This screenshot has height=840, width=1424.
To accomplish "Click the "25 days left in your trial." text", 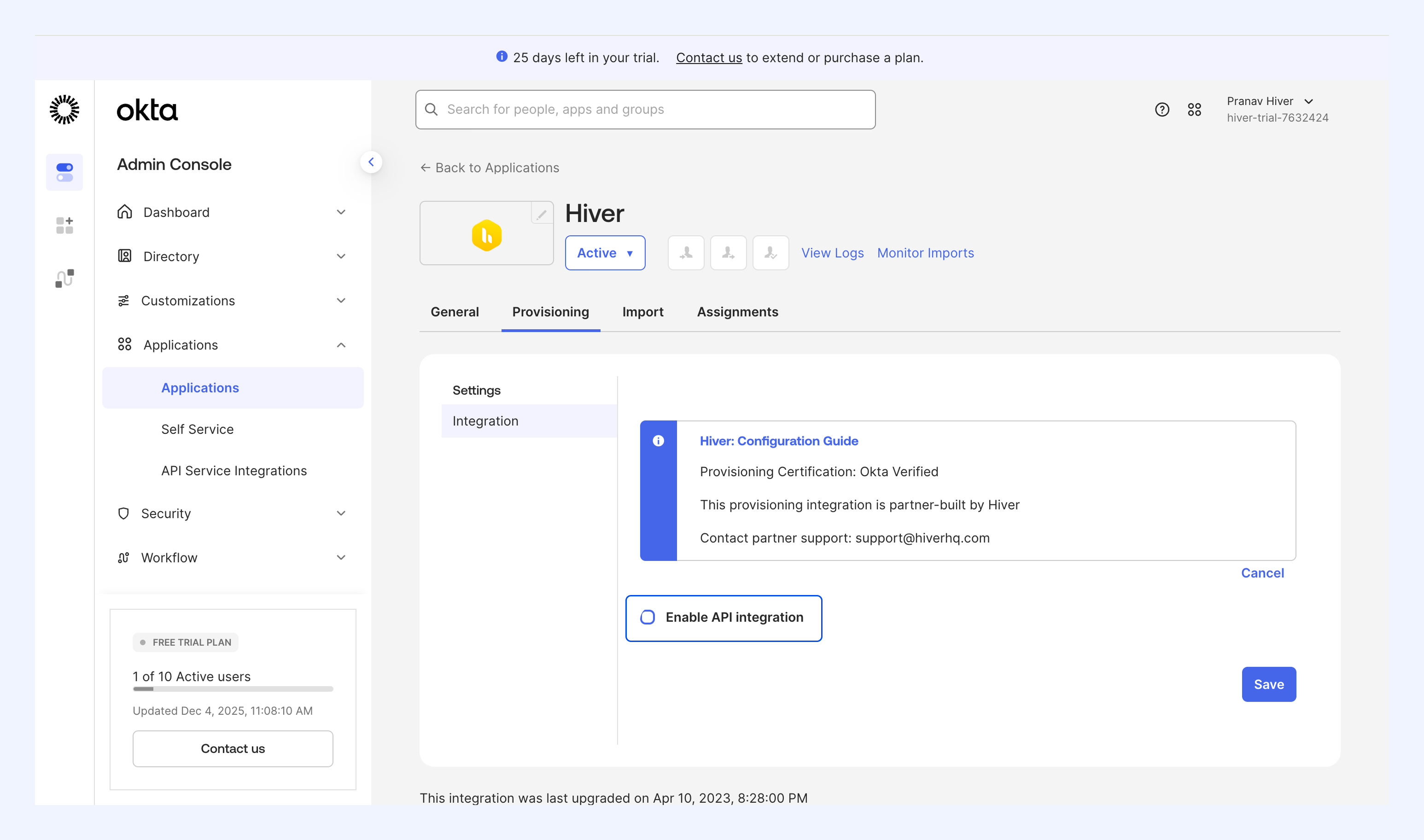I will [586, 57].
